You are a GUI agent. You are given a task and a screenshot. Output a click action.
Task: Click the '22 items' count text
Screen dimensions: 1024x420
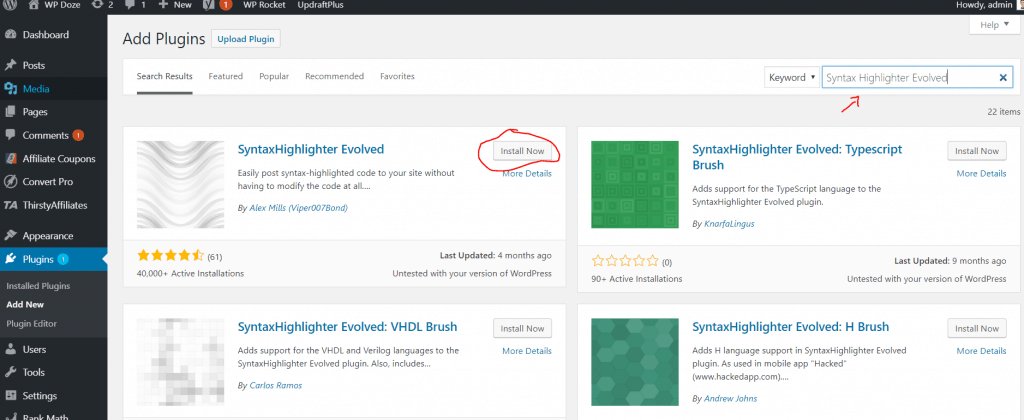1004,112
